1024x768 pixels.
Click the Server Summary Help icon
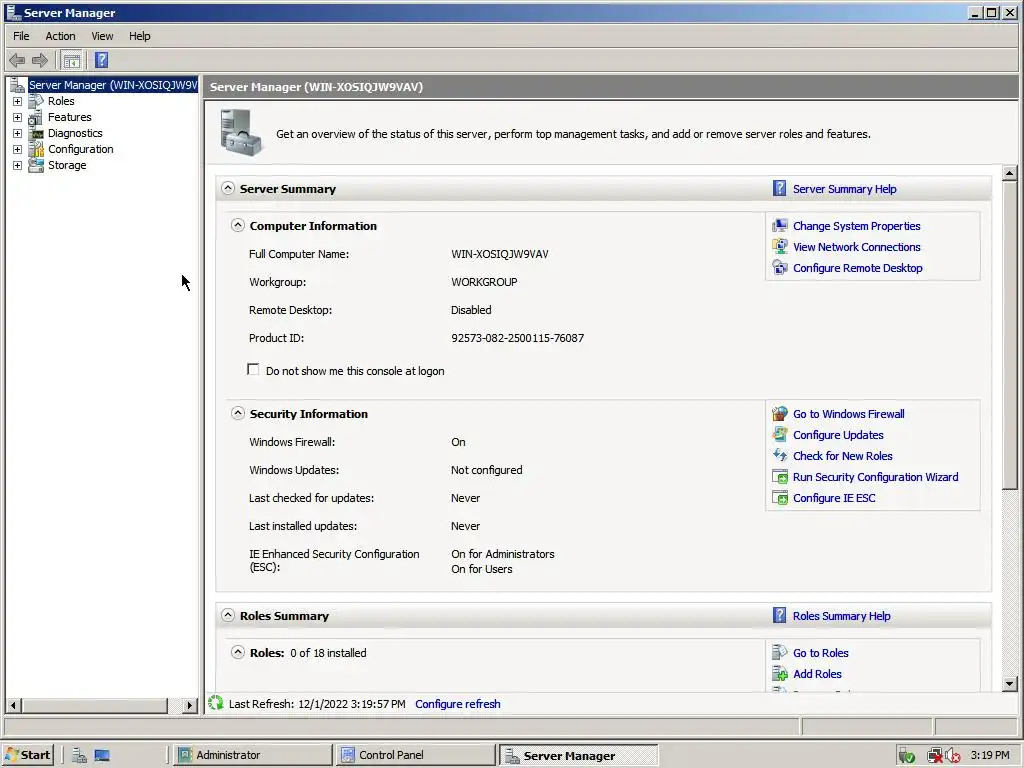click(779, 189)
